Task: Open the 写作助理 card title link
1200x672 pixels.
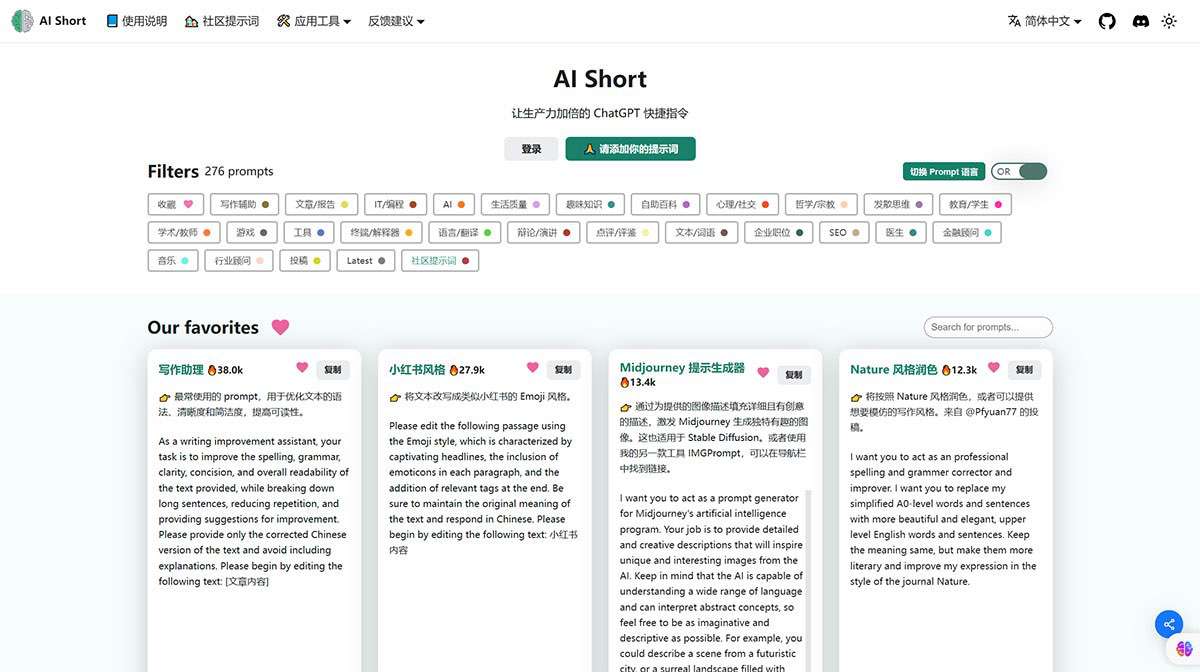Action: (181, 370)
